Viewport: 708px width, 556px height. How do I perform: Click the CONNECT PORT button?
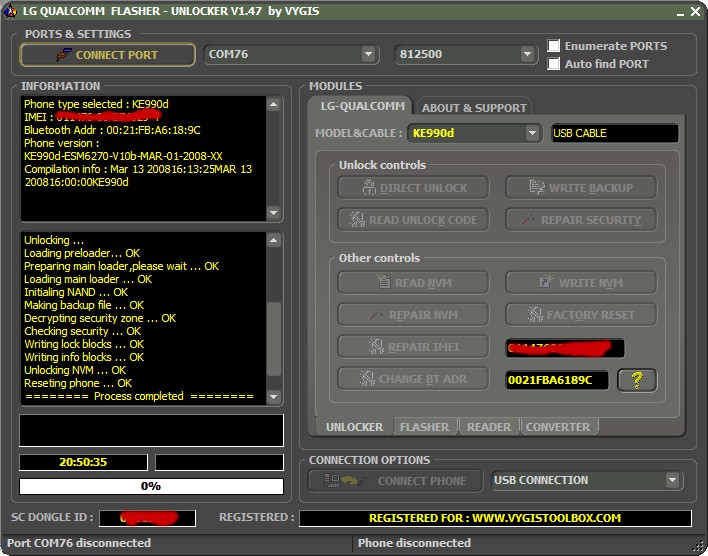(x=107, y=55)
